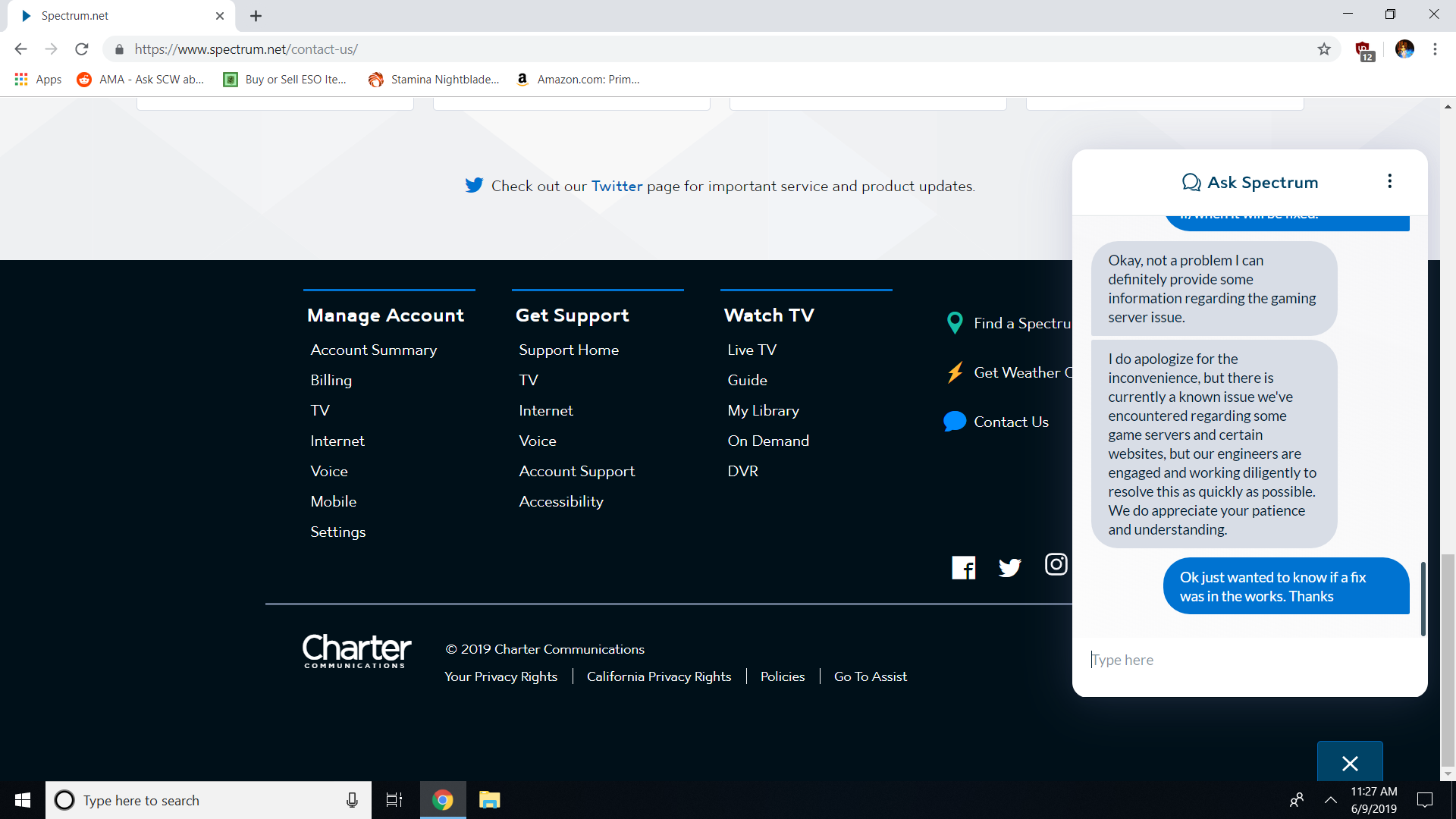Open the Stamina Nightblade bookmark
1456x819 pixels.
pos(434,79)
